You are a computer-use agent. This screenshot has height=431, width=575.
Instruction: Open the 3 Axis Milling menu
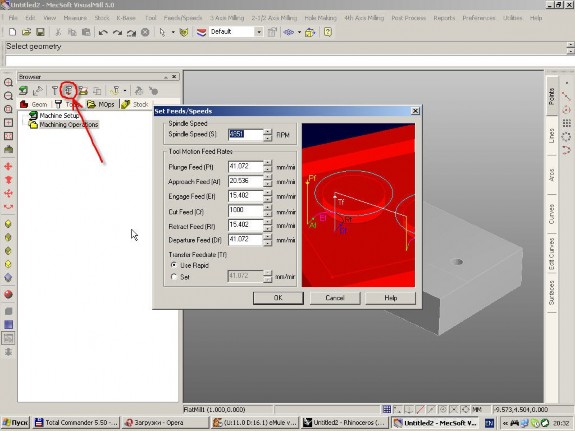click(227, 18)
